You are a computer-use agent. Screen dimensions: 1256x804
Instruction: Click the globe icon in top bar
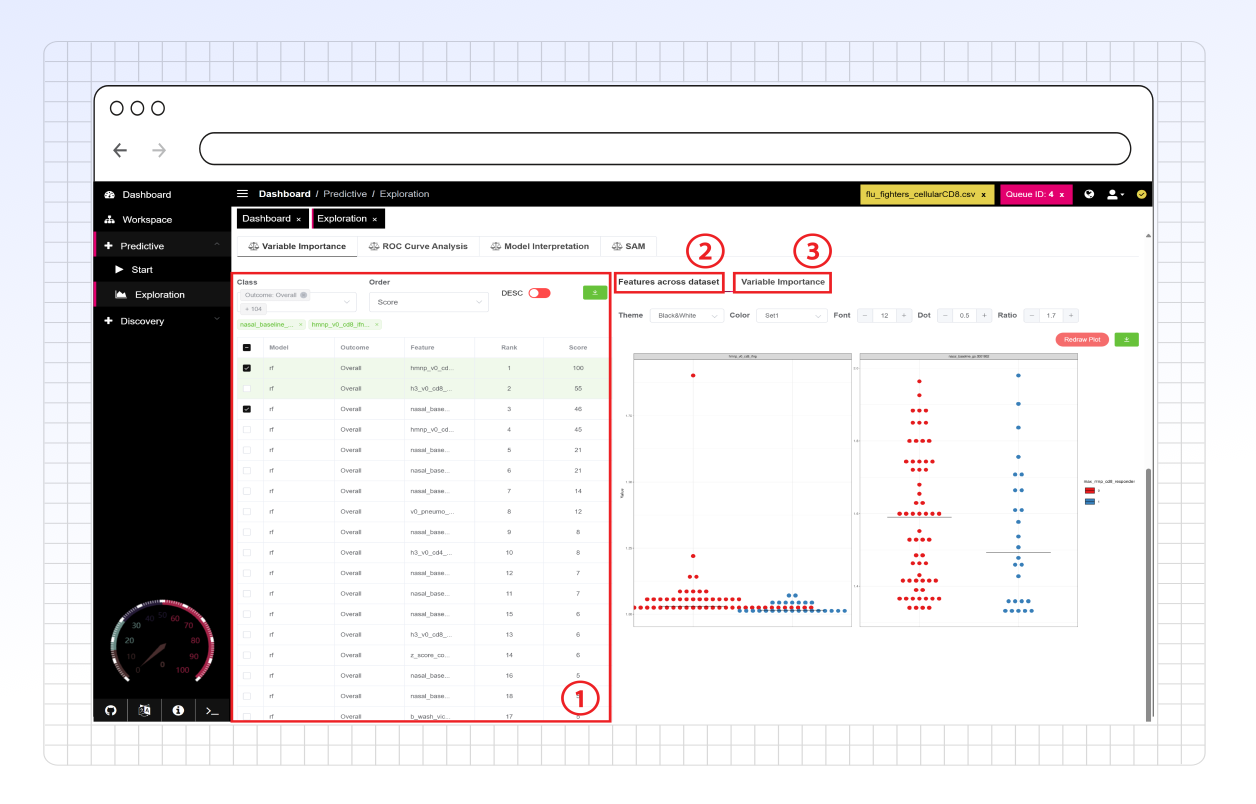click(1089, 194)
